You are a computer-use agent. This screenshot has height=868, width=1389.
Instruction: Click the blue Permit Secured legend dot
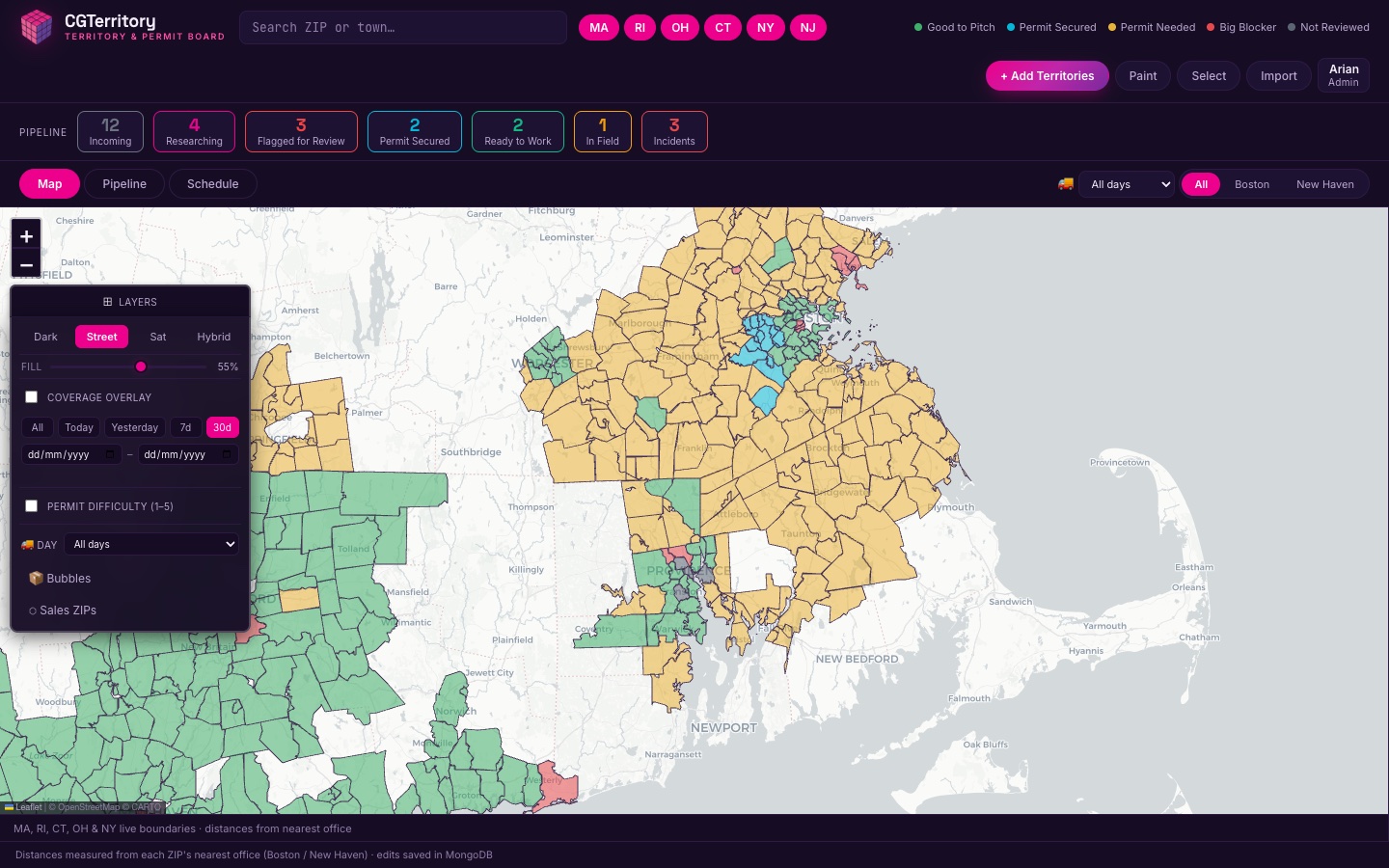point(1011,27)
